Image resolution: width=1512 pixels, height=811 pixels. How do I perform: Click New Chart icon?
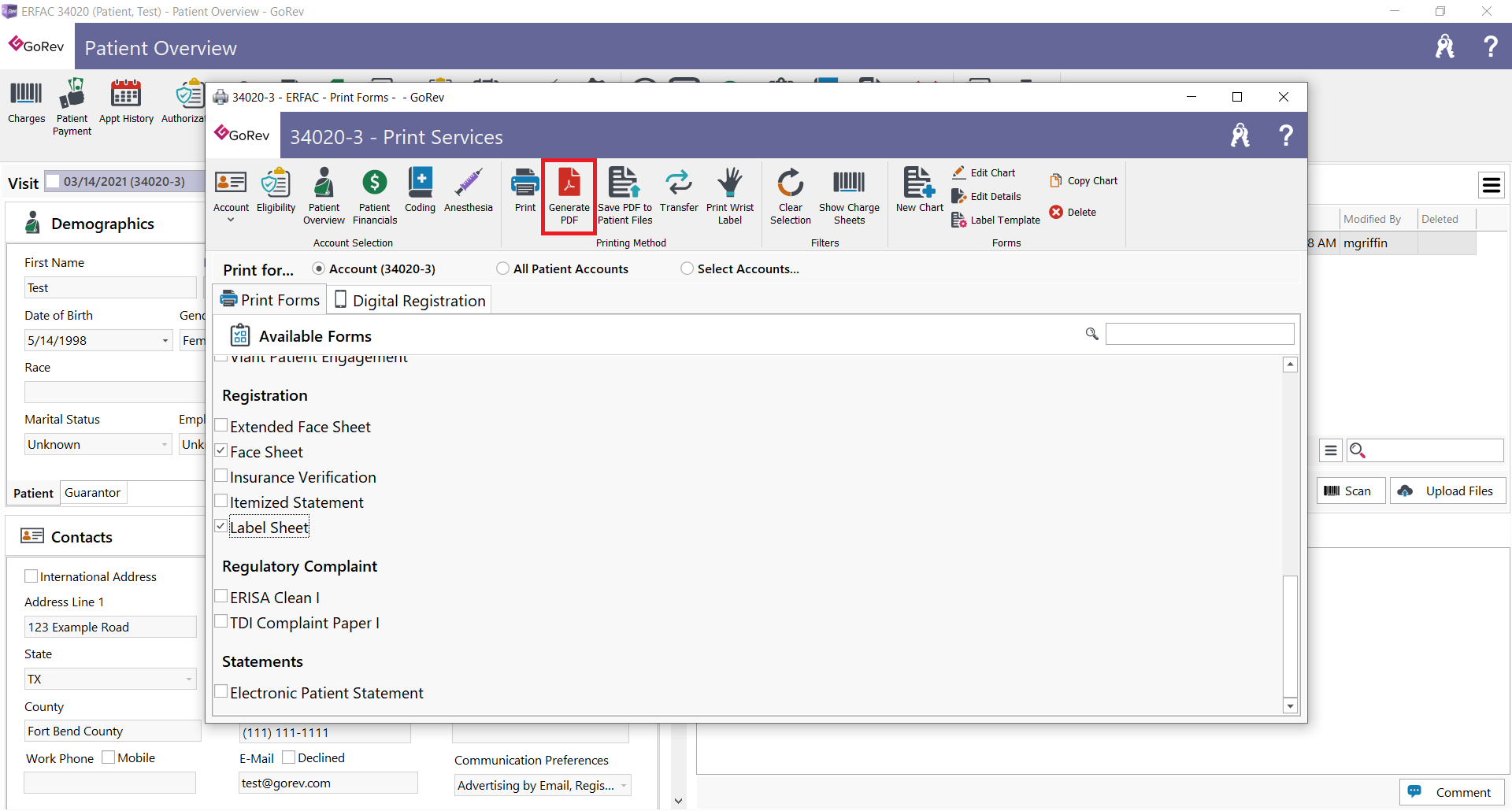click(919, 190)
